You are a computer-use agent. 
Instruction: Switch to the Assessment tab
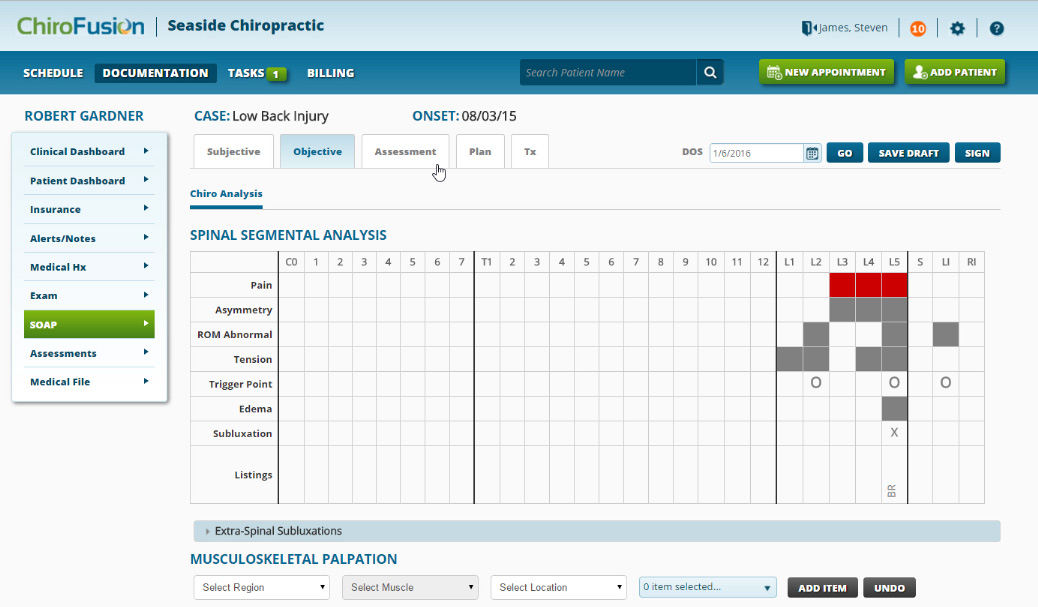(404, 151)
